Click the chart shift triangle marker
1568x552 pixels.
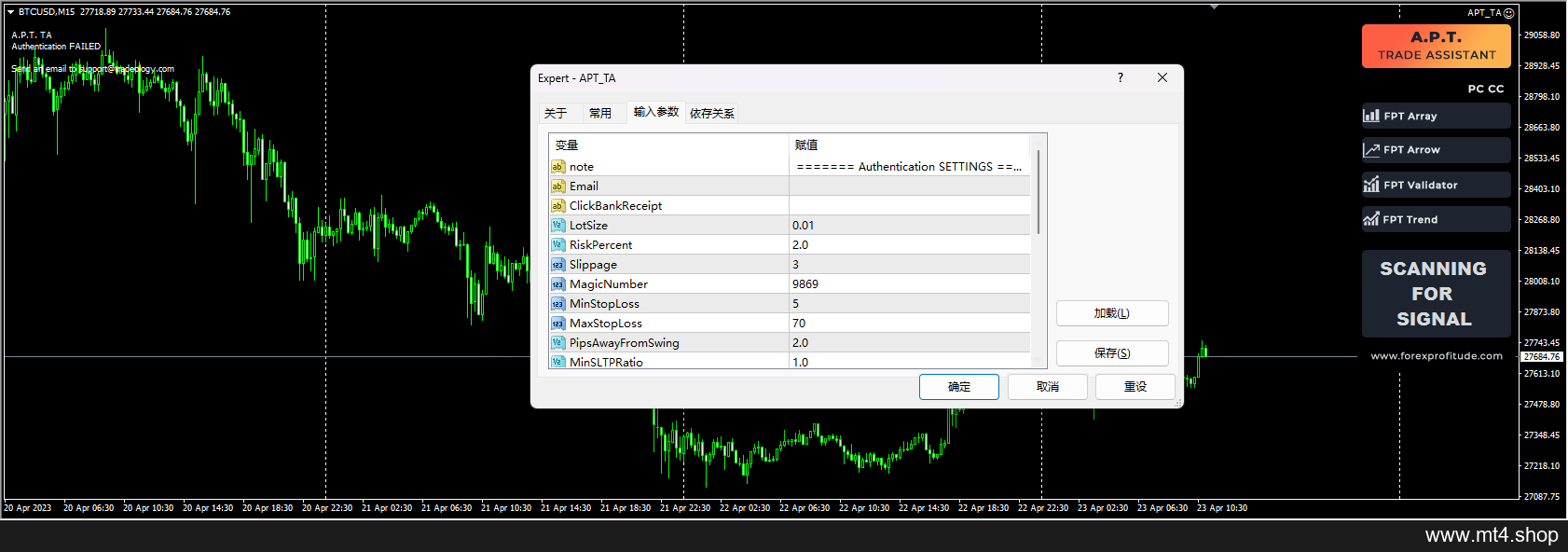click(x=1214, y=7)
